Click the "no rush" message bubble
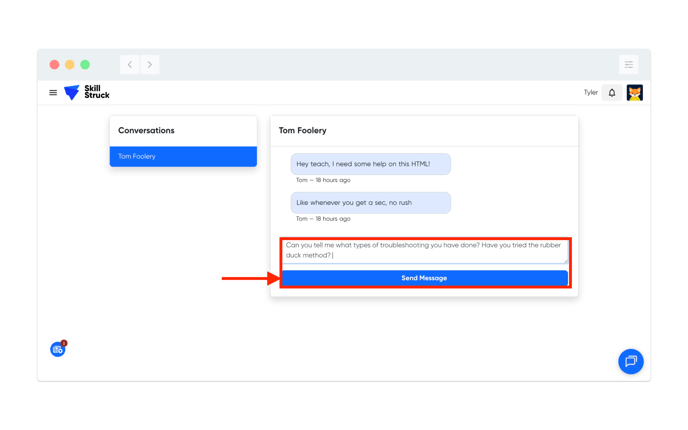The width and height of the screenshot is (688, 430). coord(370,203)
